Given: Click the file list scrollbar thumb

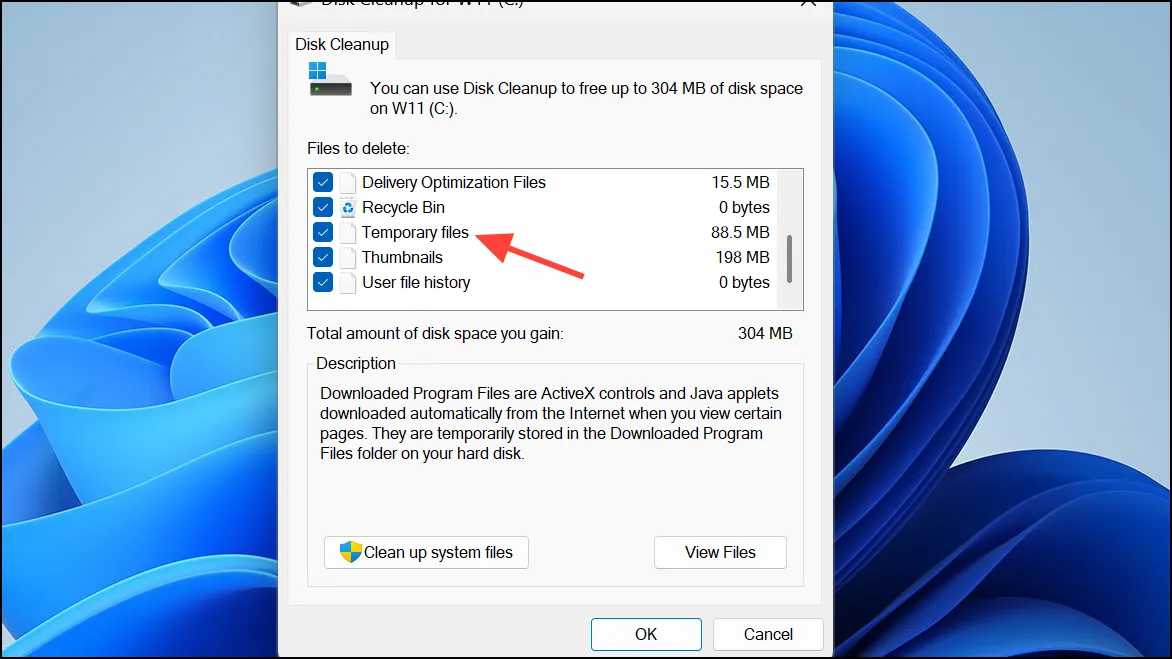Looking at the screenshot, I should tap(789, 259).
